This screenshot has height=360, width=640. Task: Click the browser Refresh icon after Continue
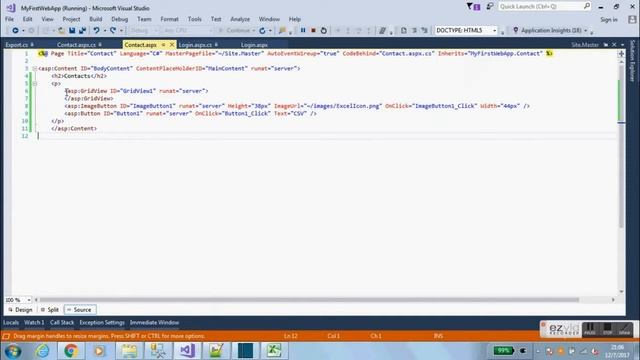click(x=262, y=31)
